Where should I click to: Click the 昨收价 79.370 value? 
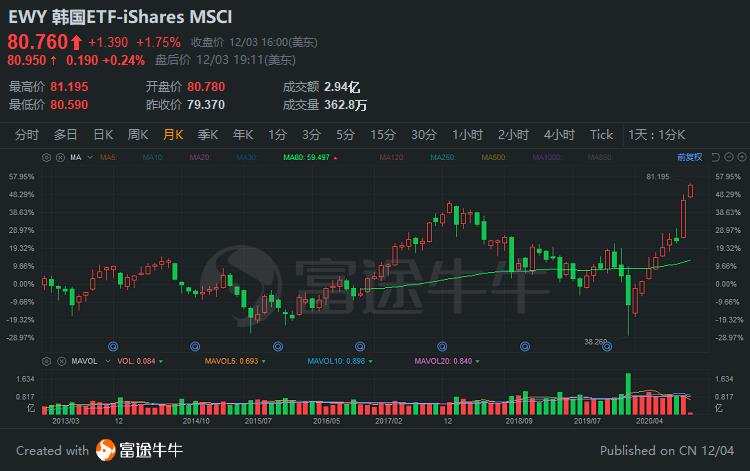(x=206, y=105)
